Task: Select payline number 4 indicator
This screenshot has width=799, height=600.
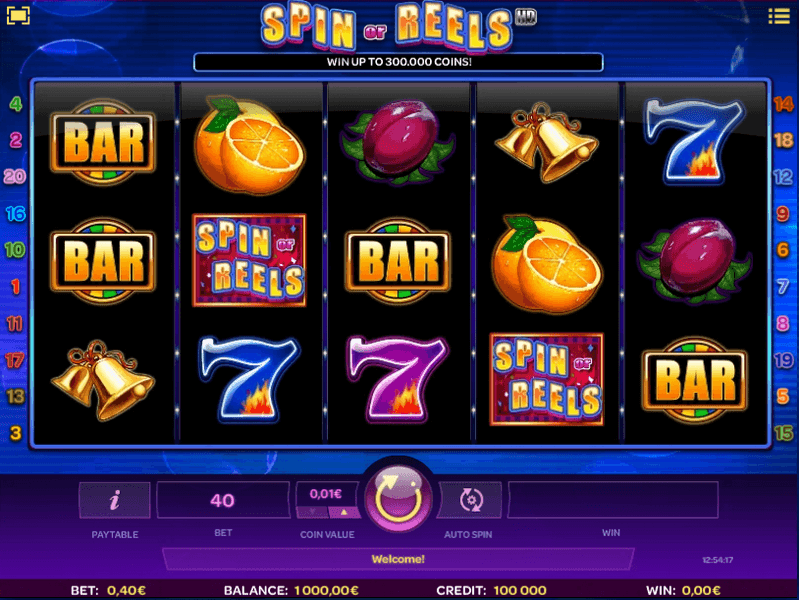Action: click(16, 104)
